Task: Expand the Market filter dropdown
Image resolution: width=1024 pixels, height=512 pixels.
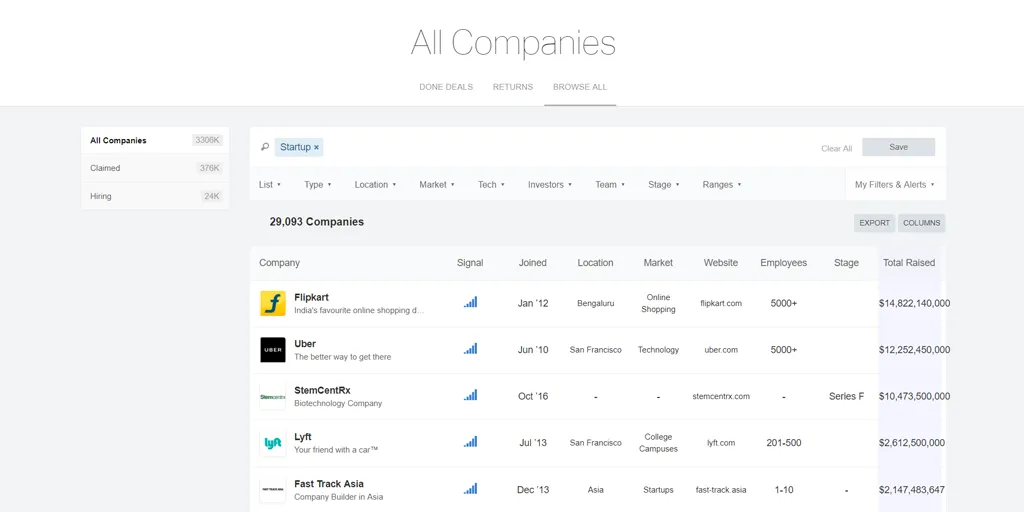Action: (x=437, y=185)
